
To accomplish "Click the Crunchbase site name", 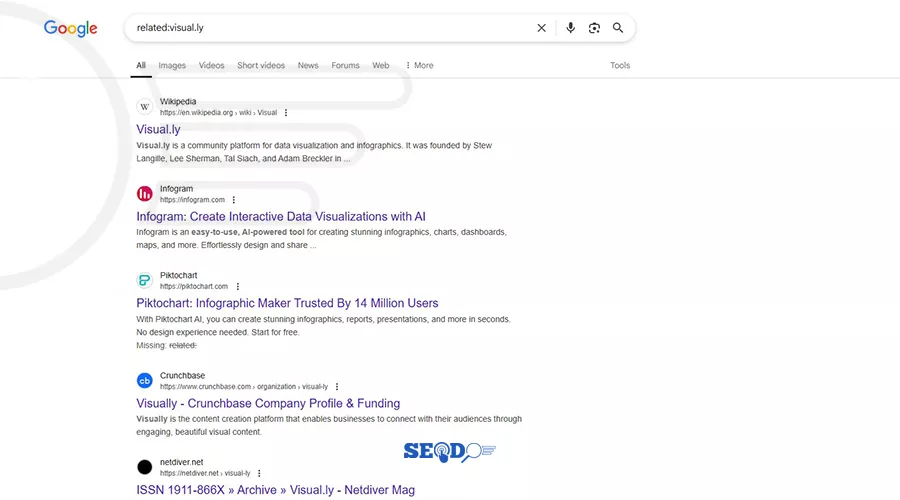I will coord(183,375).
